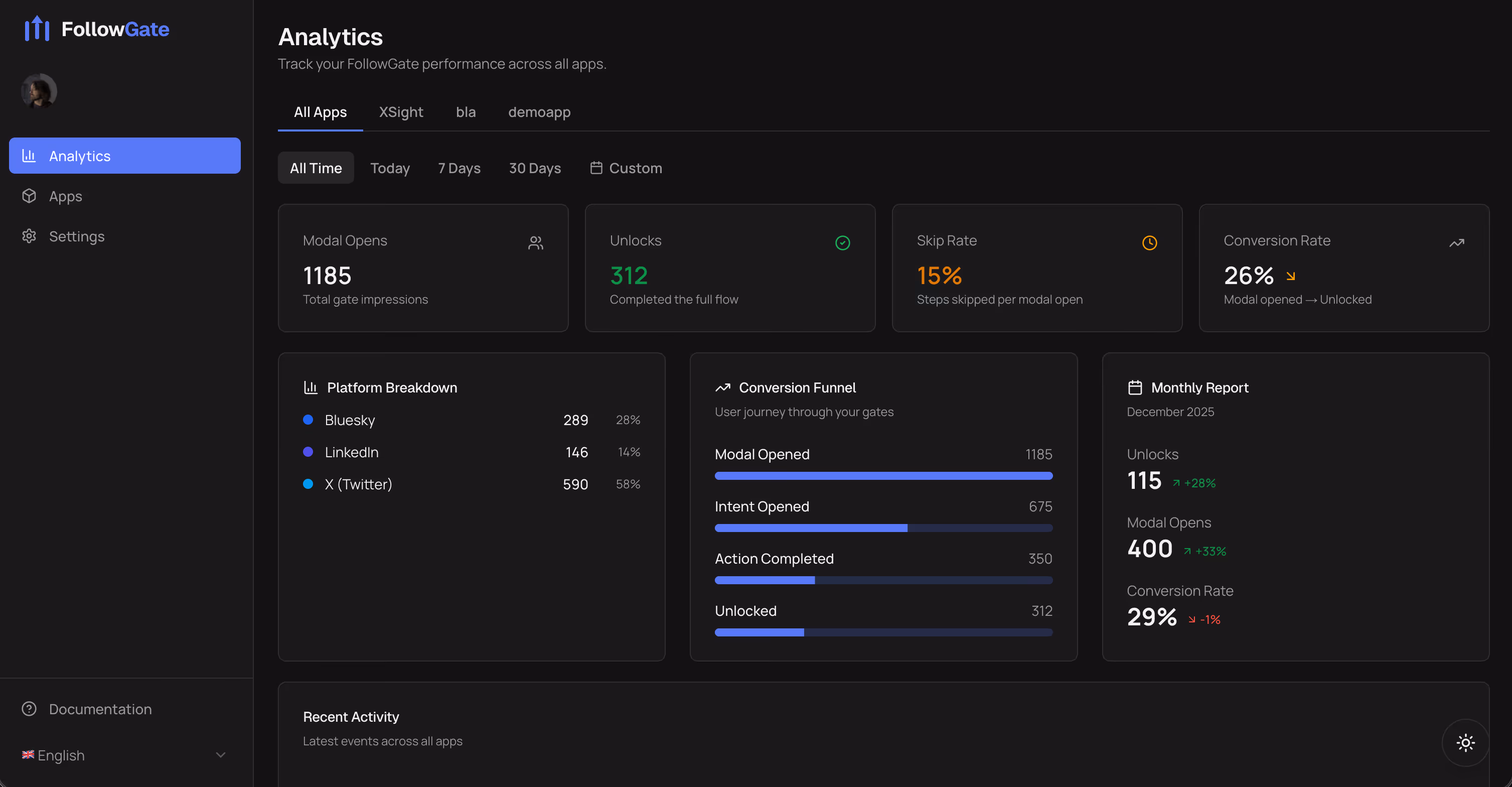Expand the English language dropdown chevron

[221, 755]
